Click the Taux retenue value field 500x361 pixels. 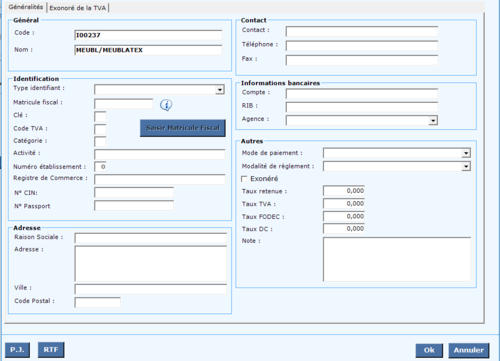(344, 191)
